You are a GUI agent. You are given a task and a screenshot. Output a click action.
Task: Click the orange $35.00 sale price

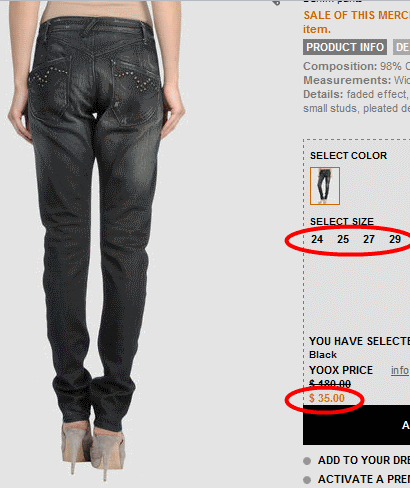327,398
